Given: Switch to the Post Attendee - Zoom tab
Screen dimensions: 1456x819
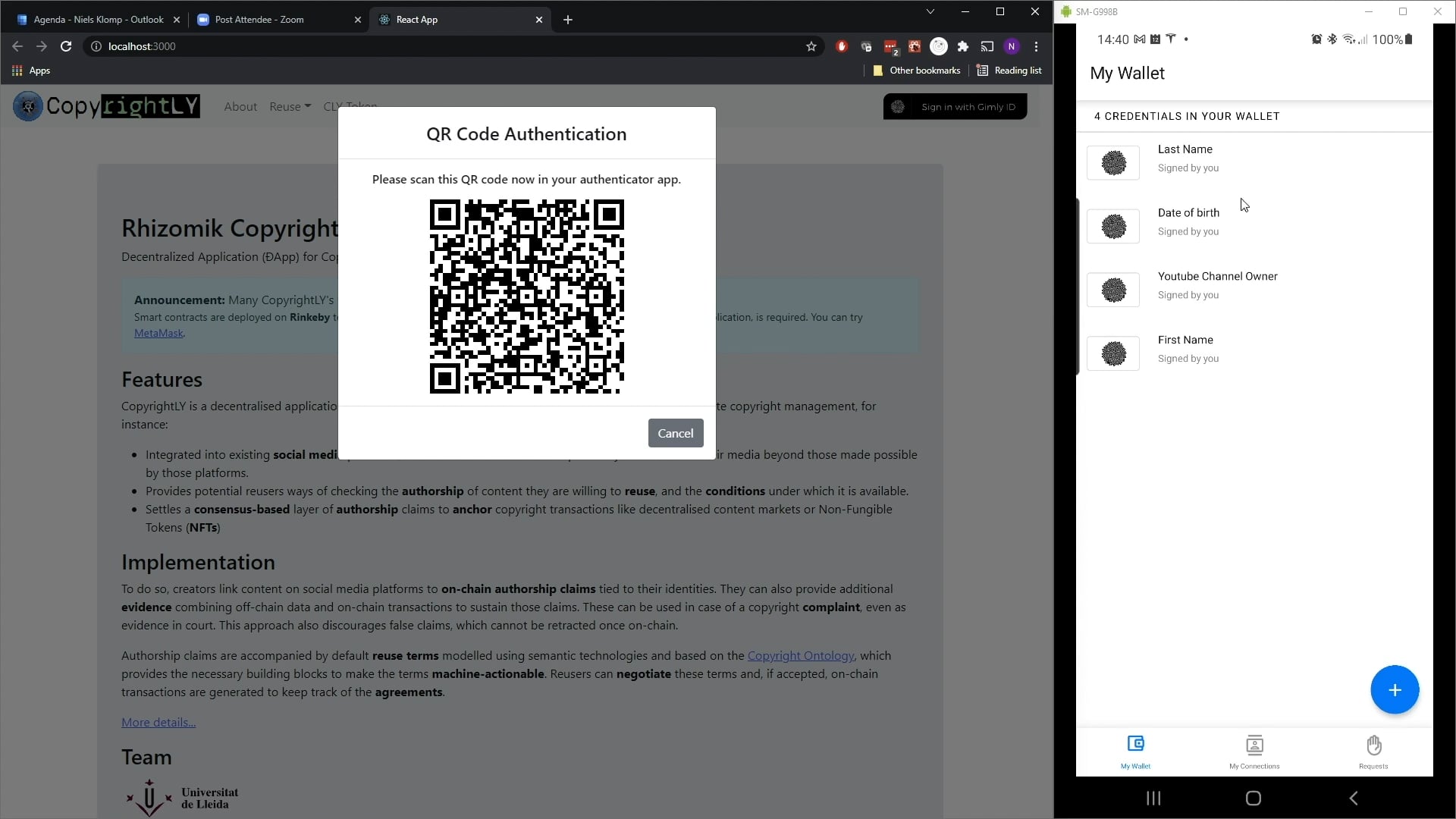Looking at the screenshot, I should [259, 20].
